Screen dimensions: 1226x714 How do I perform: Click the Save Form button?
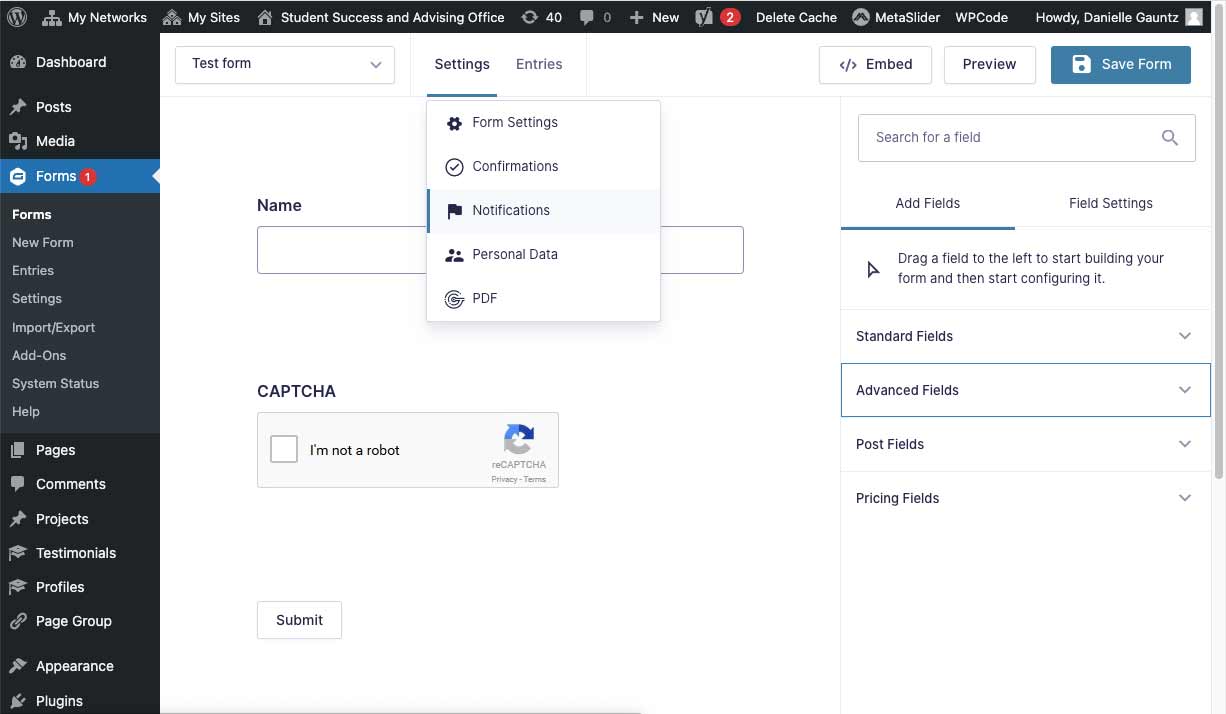[1121, 64]
